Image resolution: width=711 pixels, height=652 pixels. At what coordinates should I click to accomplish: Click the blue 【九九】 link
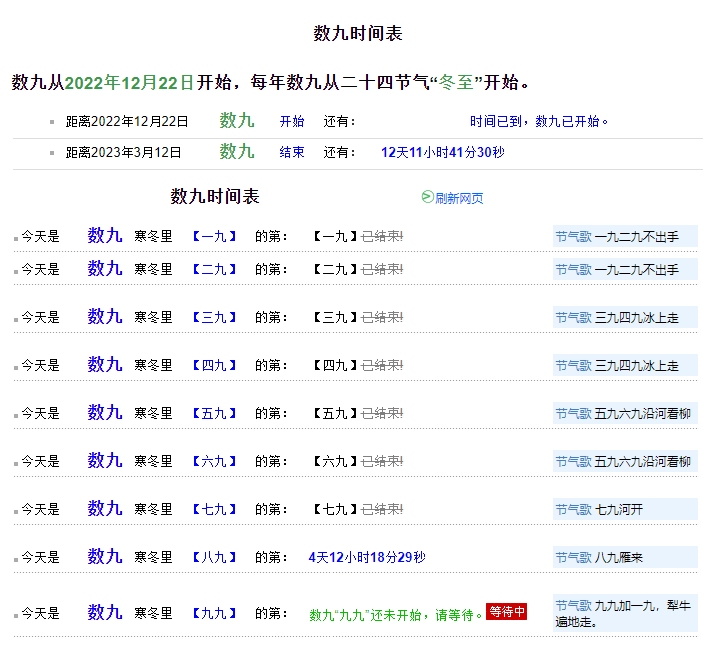[214, 614]
